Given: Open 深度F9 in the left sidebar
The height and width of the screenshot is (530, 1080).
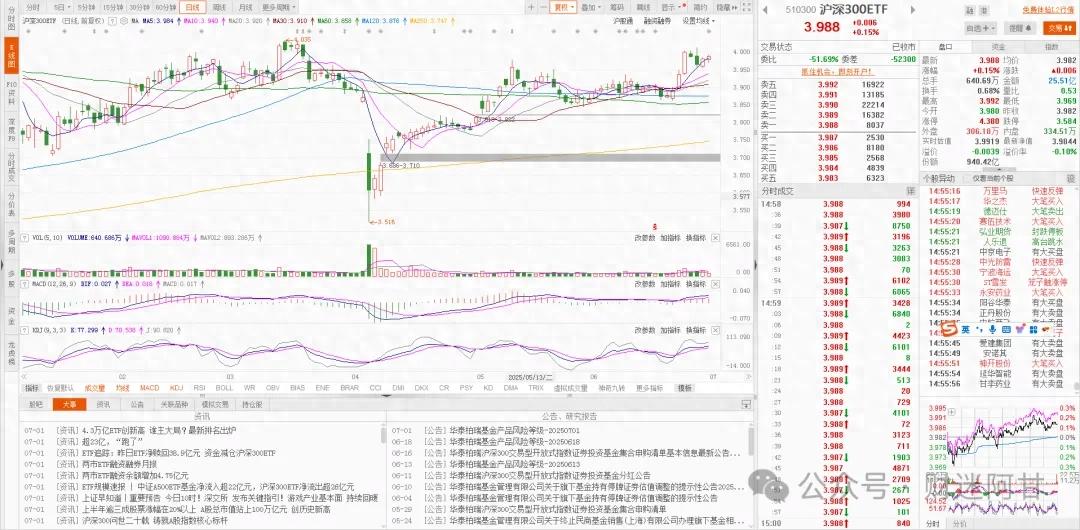Looking at the screenshot, I should 11,129.
